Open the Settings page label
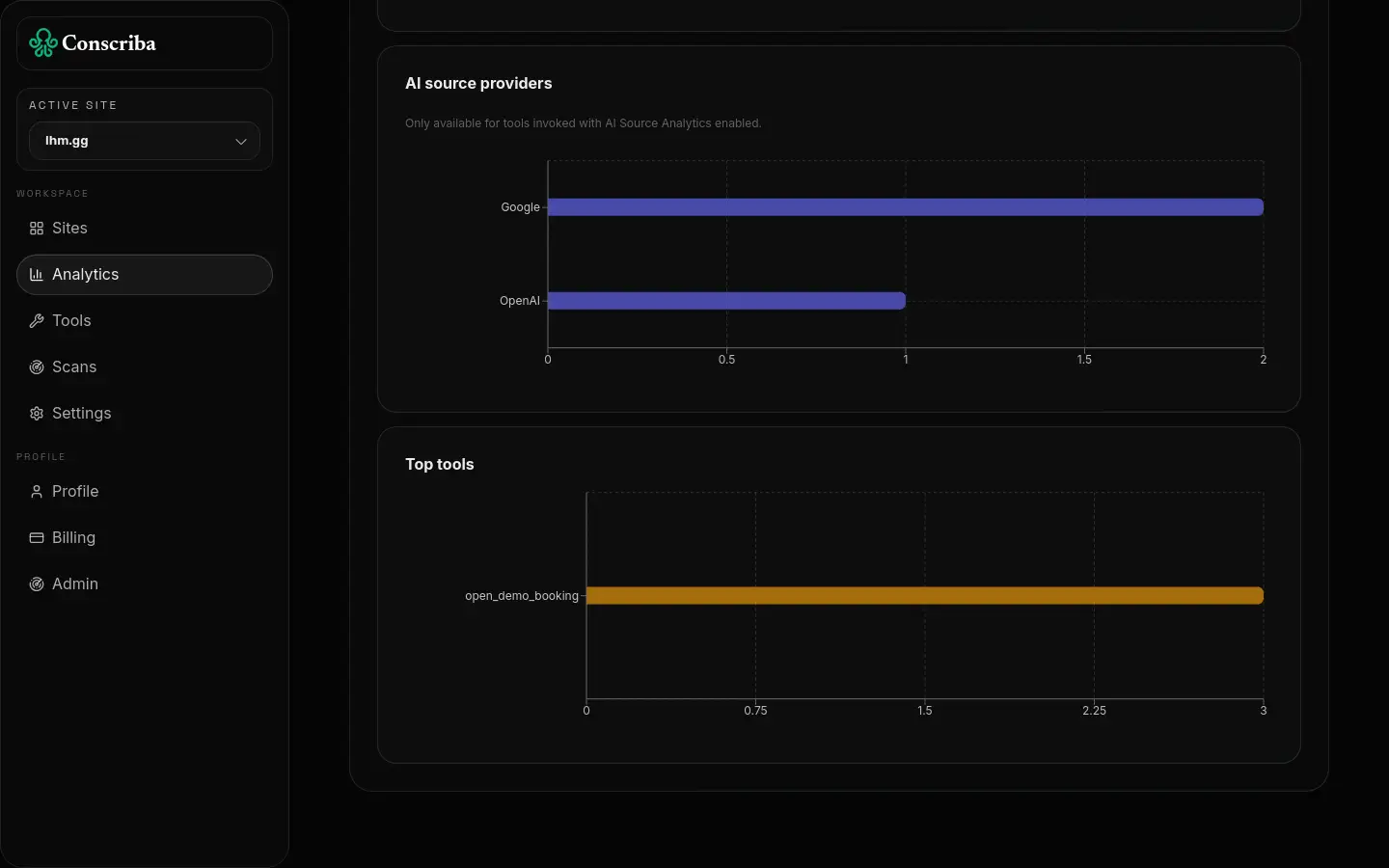Image resolution: width=1389 pixels, height=868 pixels. [x=82, y=414]
